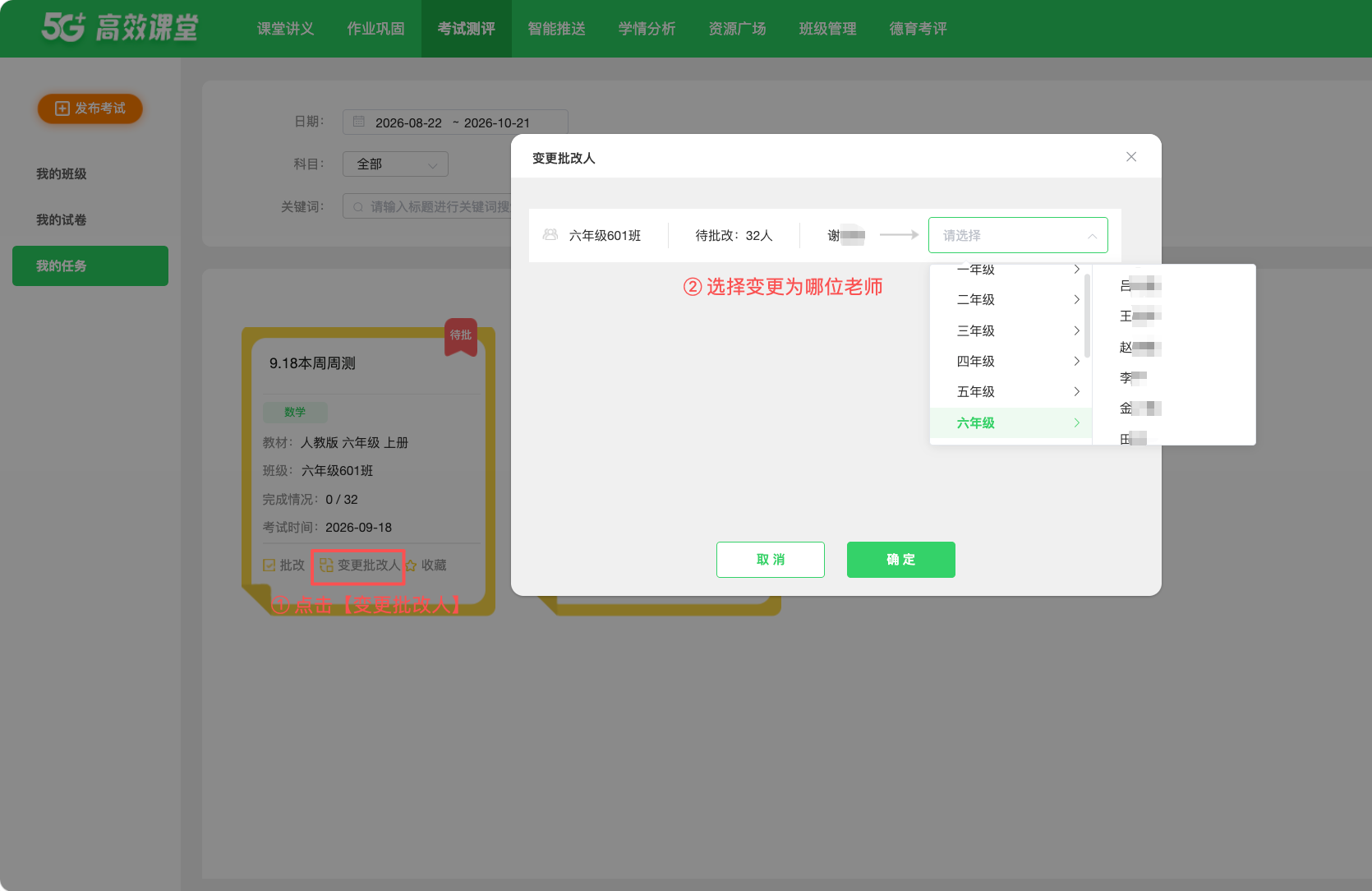The width and height of the screenshot is (1372, 891).
Task: Expand 三年级 in the cascader
Action: pos(1011,330)
